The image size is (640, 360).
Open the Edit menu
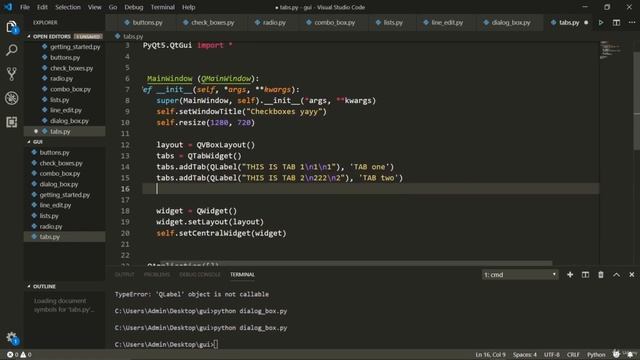[42, 7]
